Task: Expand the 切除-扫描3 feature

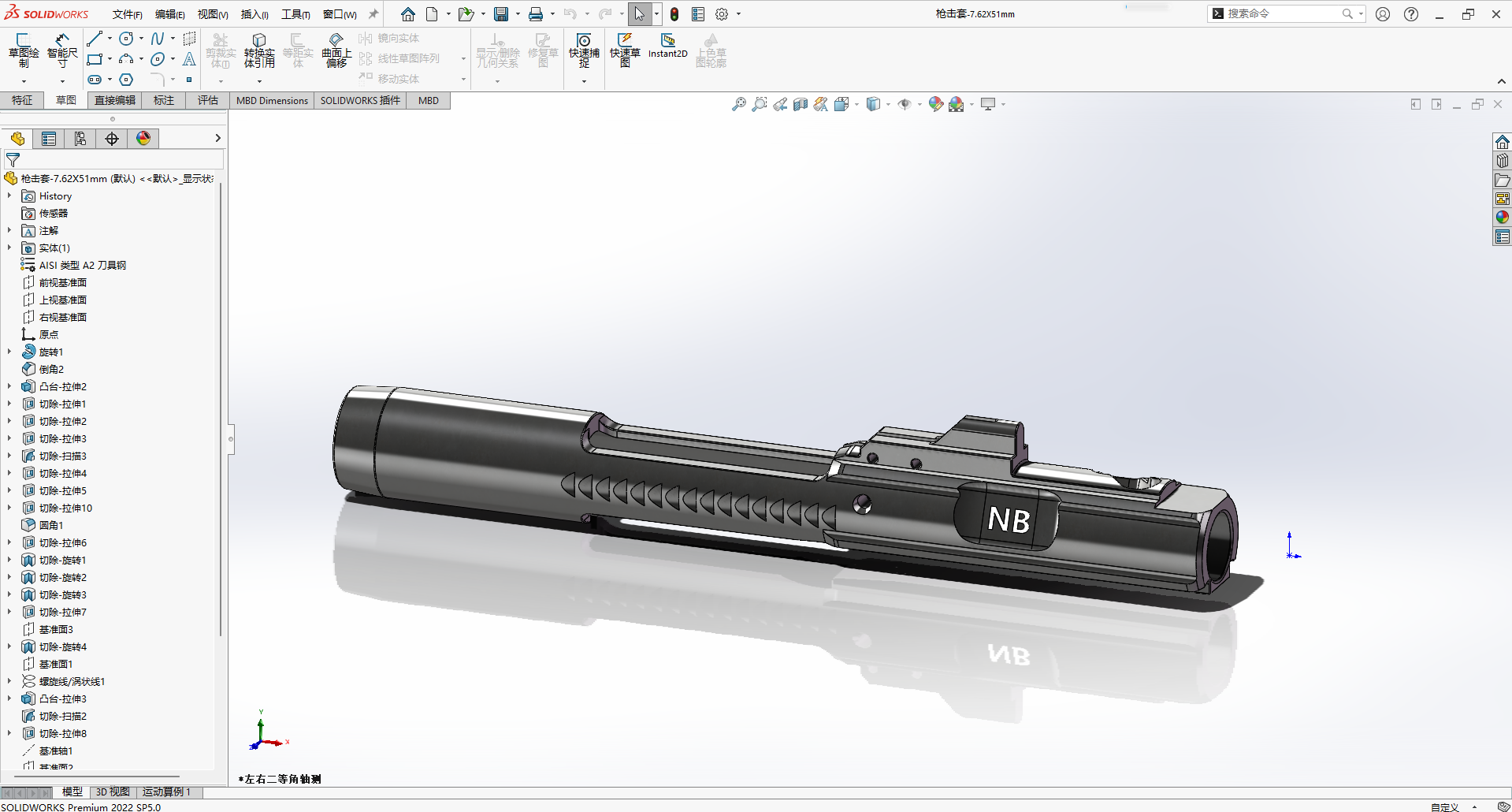Action: click(x=9, y=456)
